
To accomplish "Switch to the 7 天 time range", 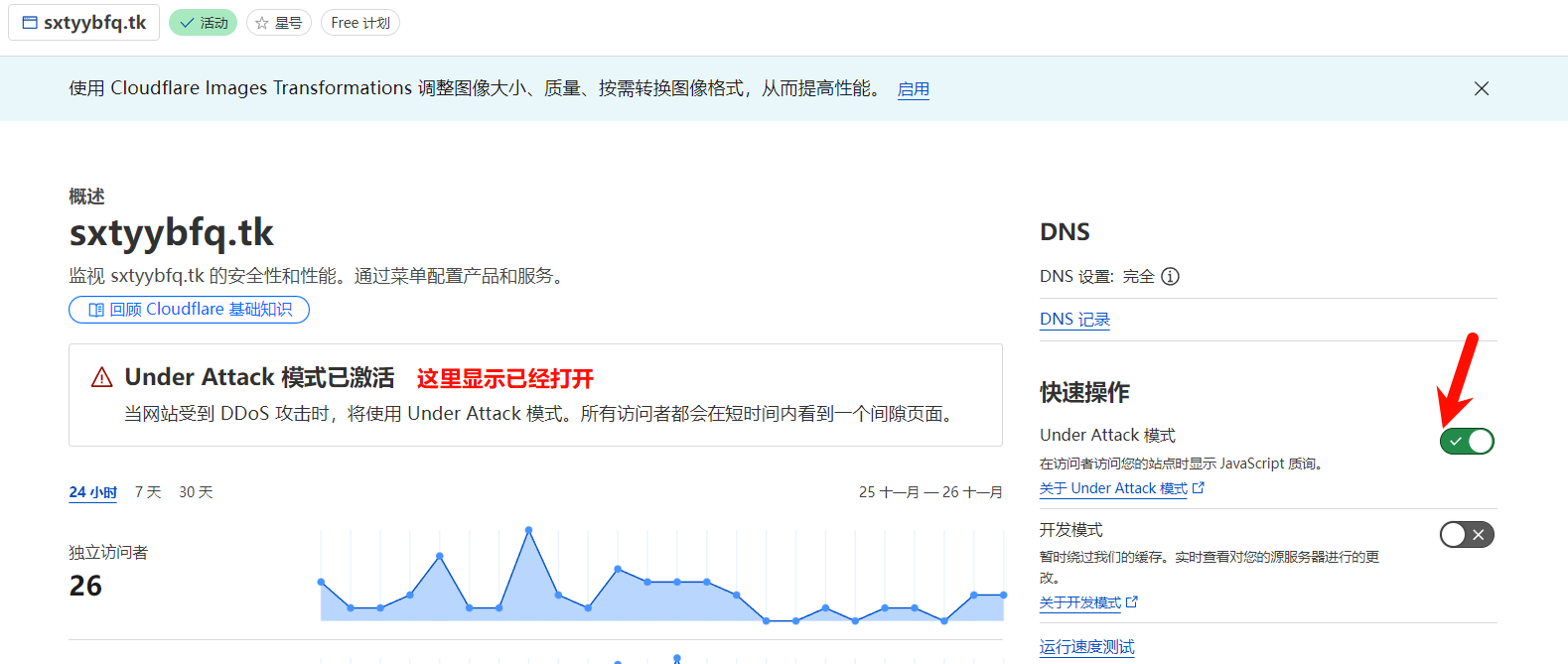I will (x=148, y=492).
